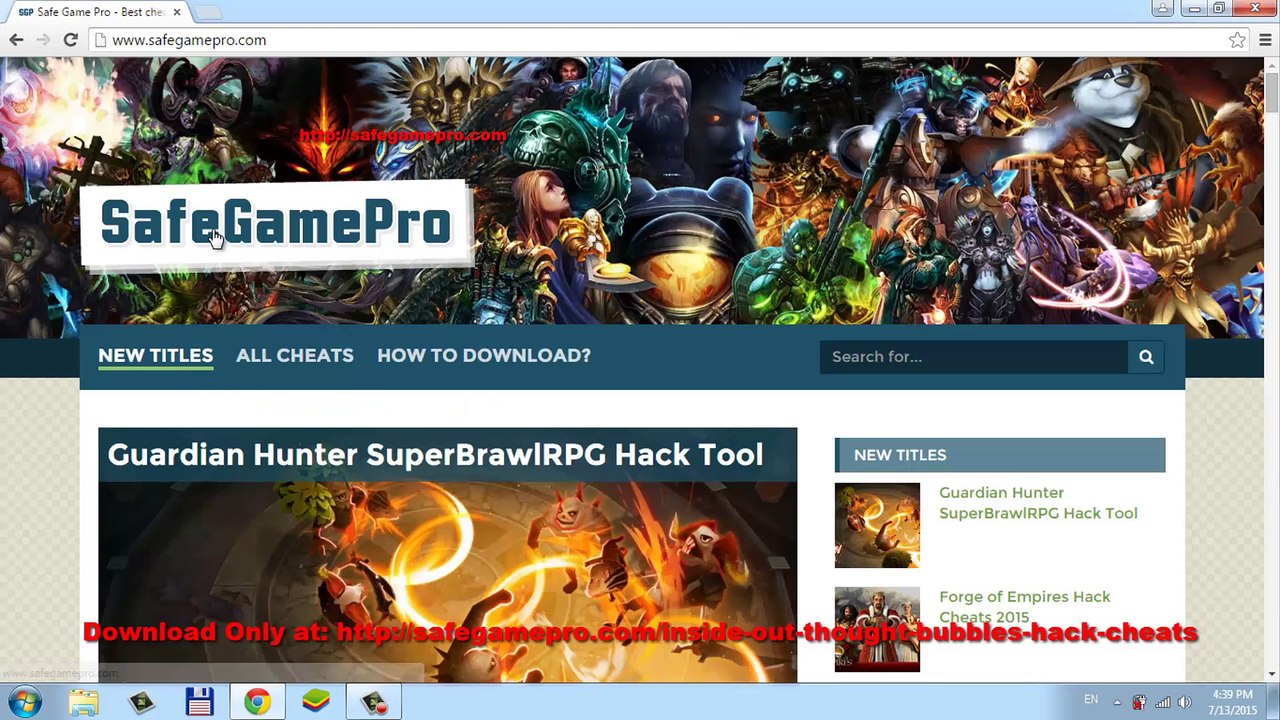Open the sidebar Guardian Hunter SuperBrawlRPG link

click(1038, 503)
